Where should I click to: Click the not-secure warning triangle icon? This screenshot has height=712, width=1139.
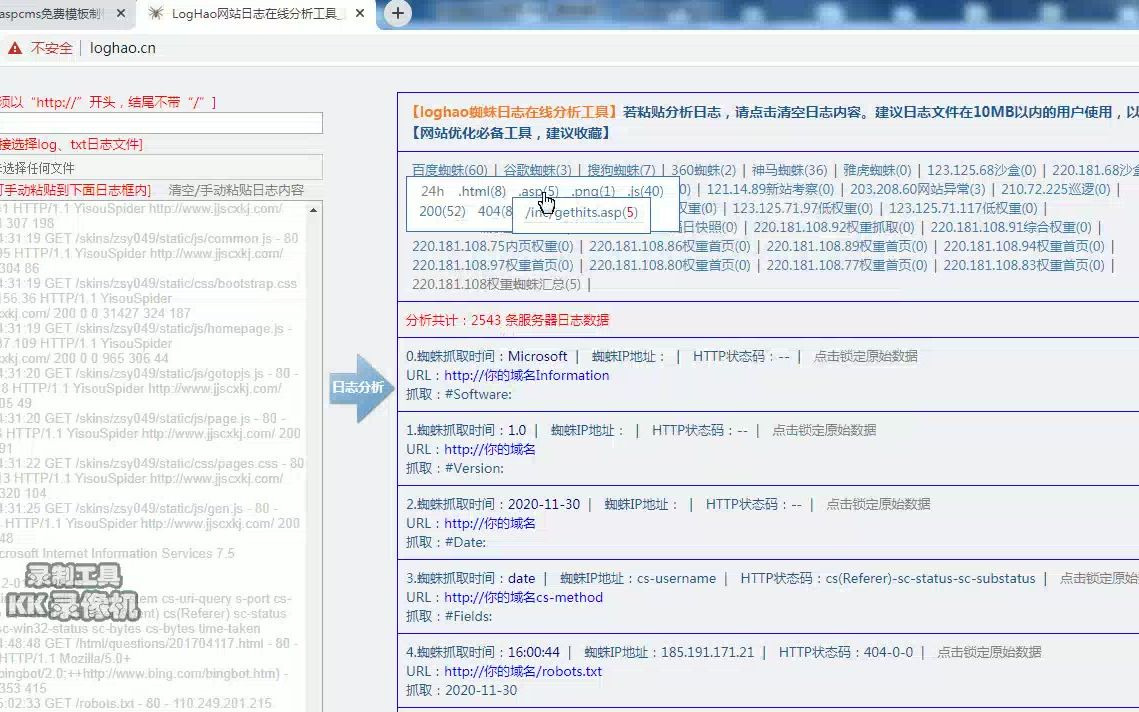pos(15,48)
